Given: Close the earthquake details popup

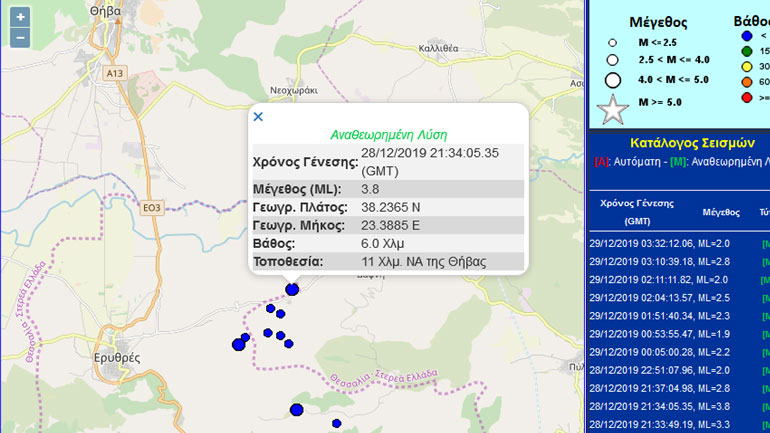Looking at the screenshot, I should coord(258,117).
